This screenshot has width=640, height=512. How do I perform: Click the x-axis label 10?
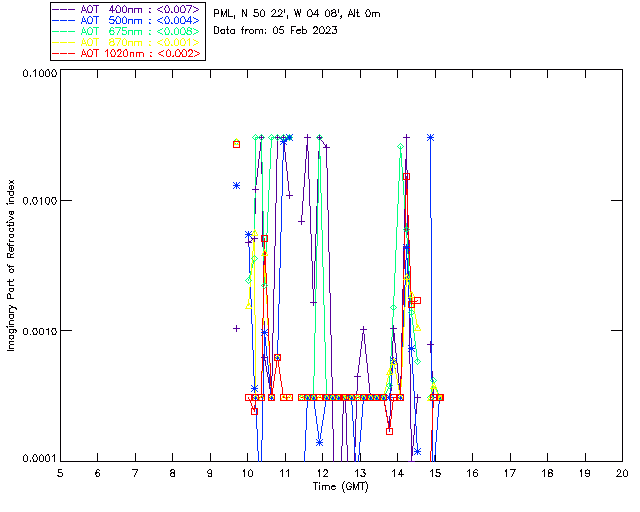[x=247, y=473]
